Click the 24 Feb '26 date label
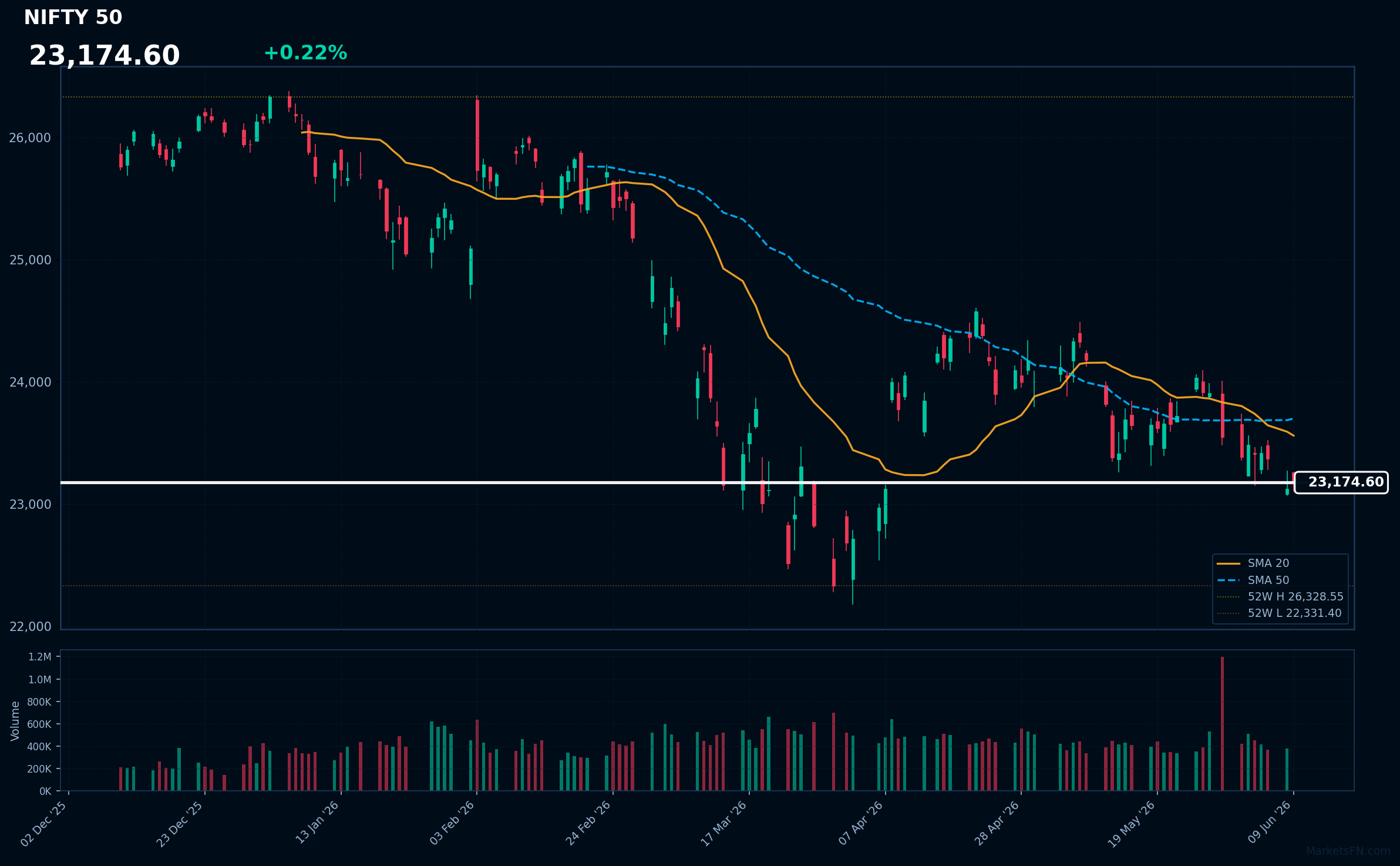This screenshot has width=1400, height=866. 588,823
